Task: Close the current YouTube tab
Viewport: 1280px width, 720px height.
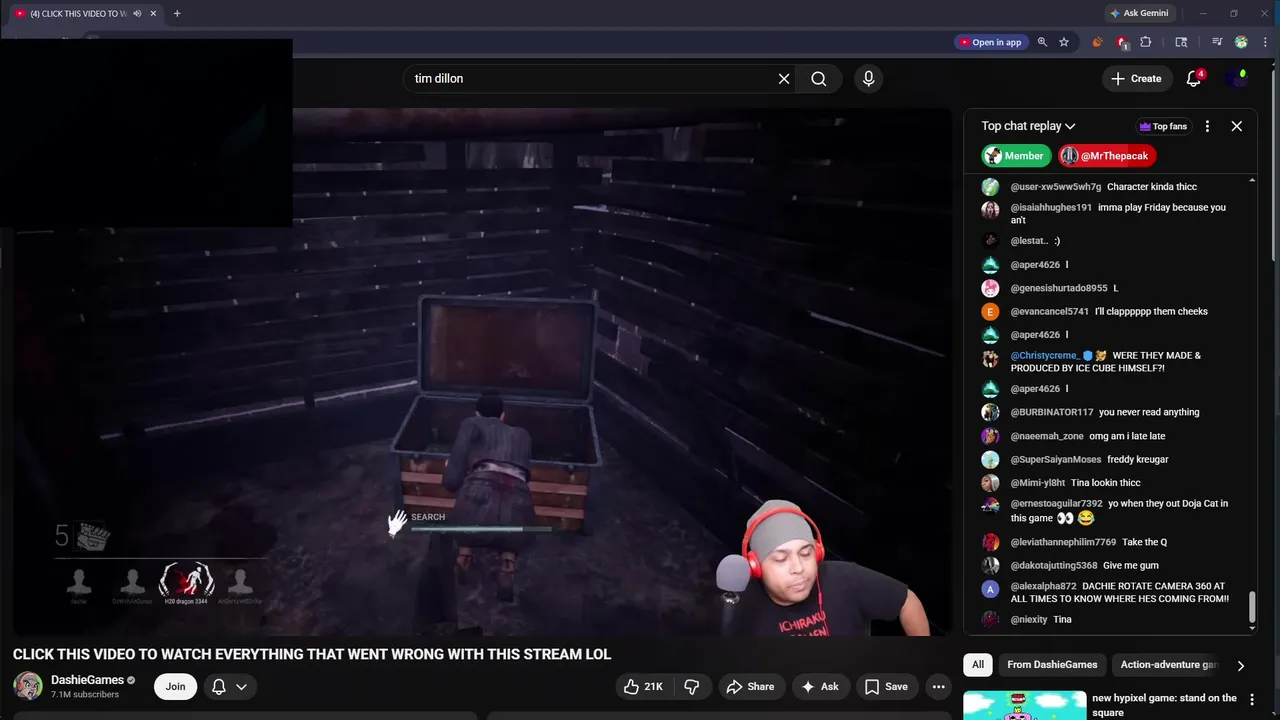Action: tap(153, 13)
